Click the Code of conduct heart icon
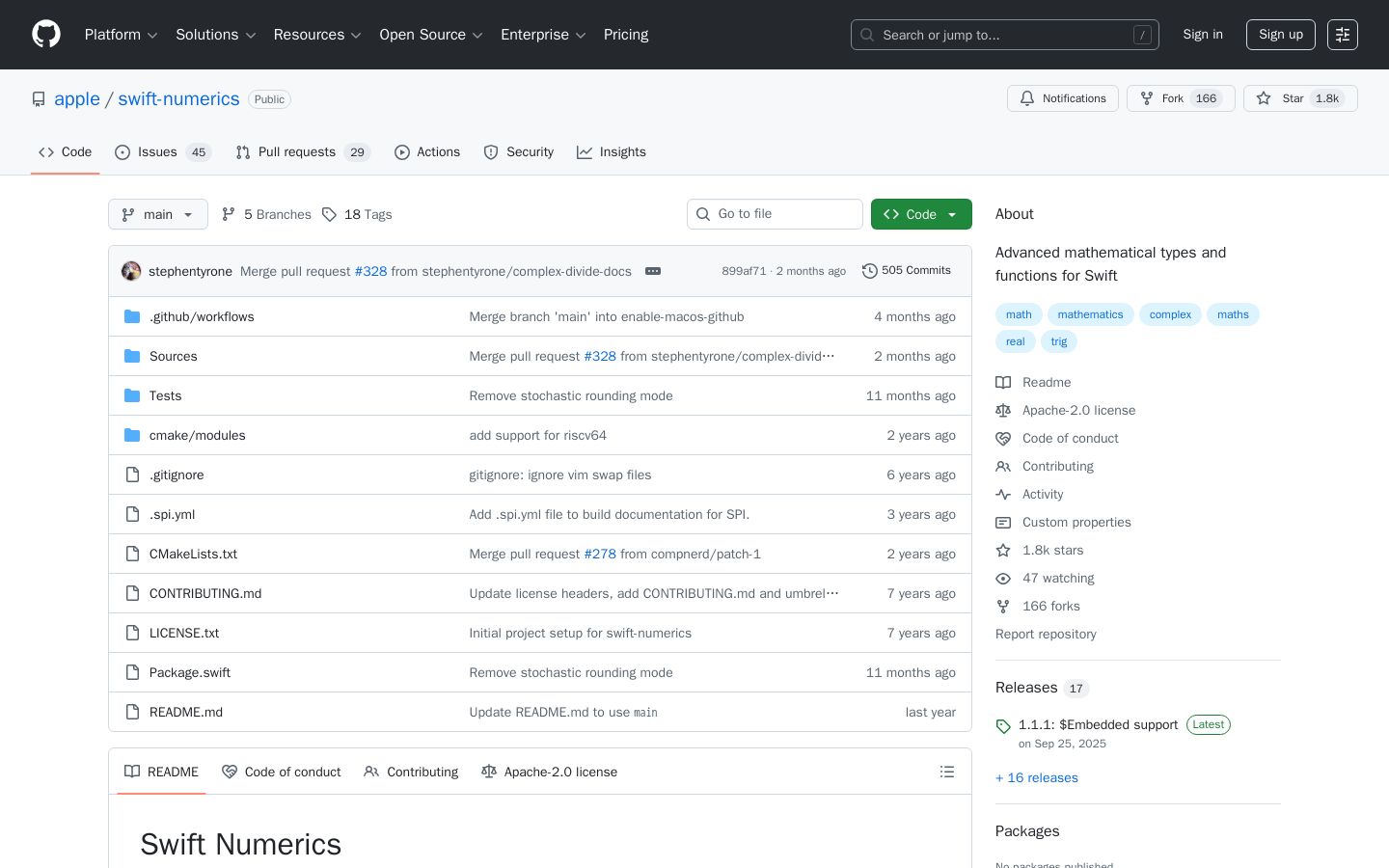The width and height of the screenshot is (1389, 868). [1003, 439]
